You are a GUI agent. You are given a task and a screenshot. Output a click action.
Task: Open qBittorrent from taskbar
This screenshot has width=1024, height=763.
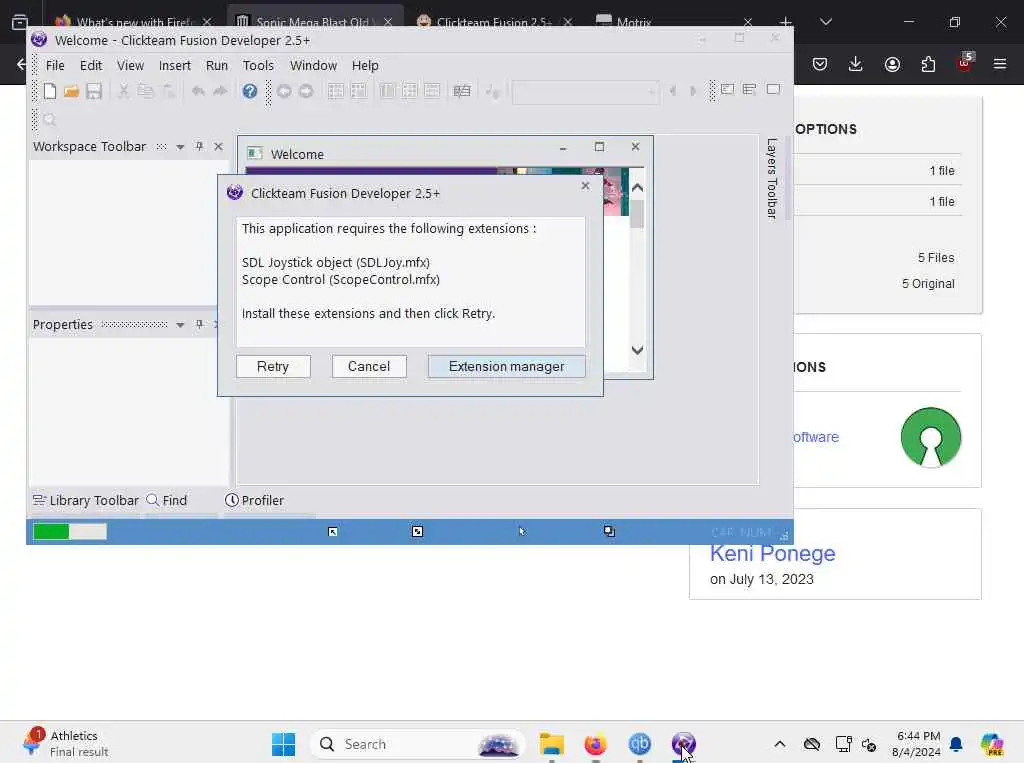coord(639,744)
